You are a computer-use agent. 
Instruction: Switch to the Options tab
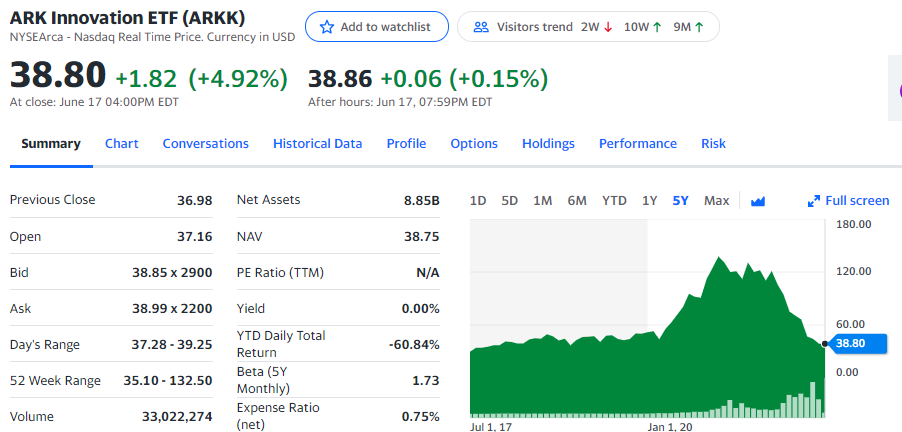click(474, 143)
